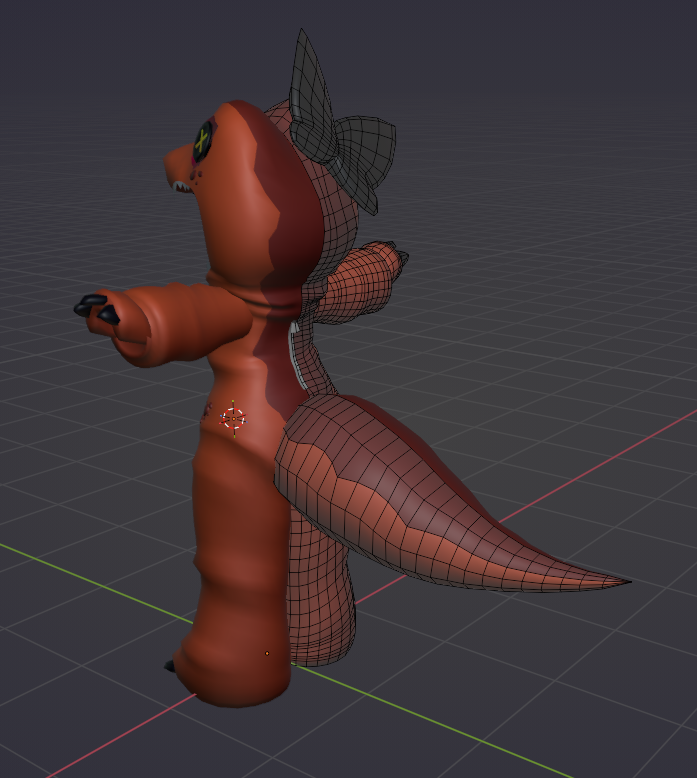Click the black toe claw on the foot
697x778 pixels.
pos(170,665)
